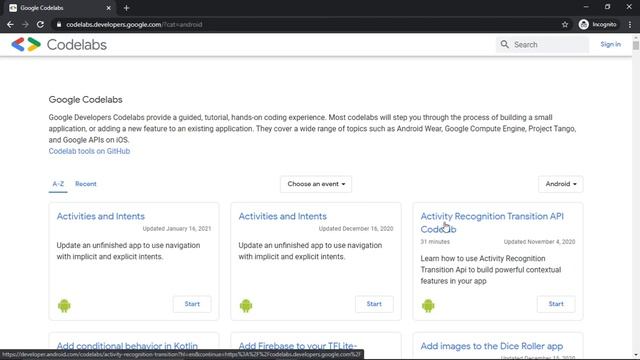The image size is (640, 360).
Task: Click the search magnifier icon
Action: point(505,44)
